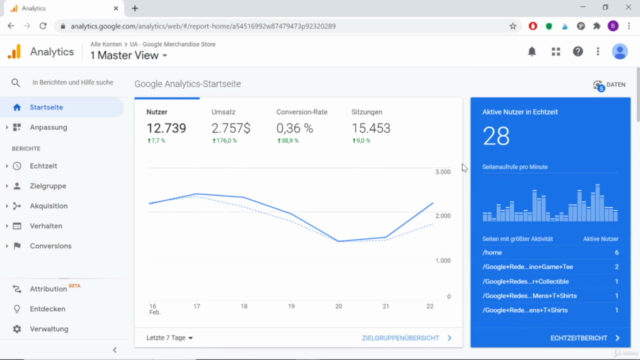The height and width of the screenshot is (360, 640).
Task: Bookmark page with the star icon
Action: tap(513, 26)
